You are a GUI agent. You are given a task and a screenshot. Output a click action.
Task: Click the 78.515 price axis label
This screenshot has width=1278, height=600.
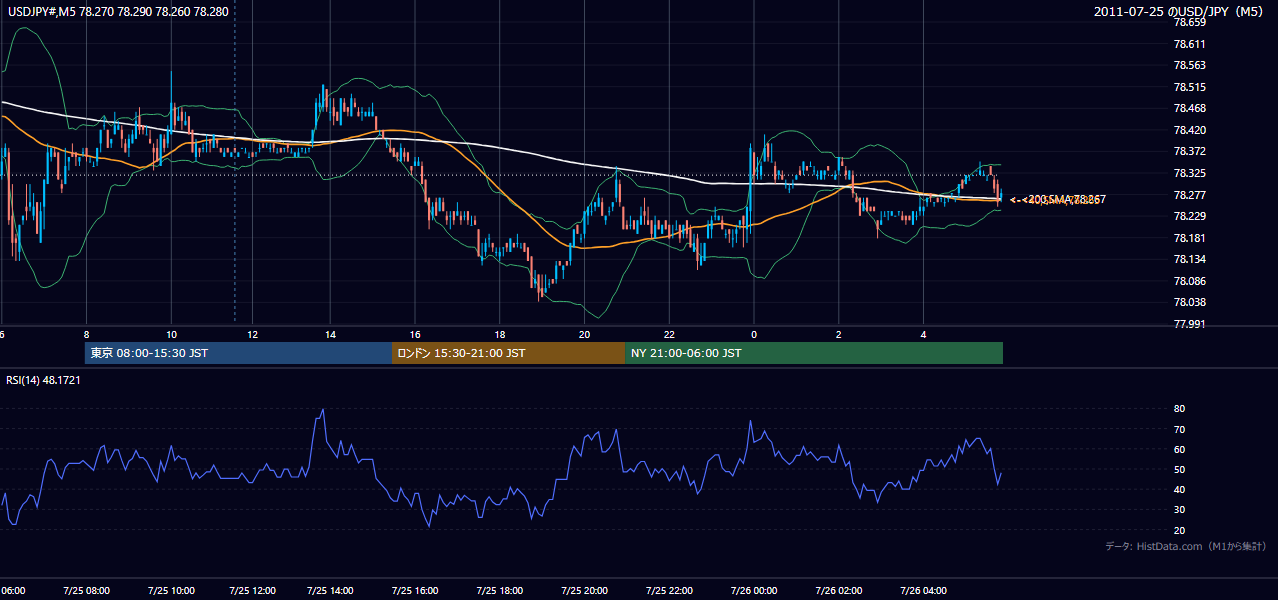(x=1189, y=87)
